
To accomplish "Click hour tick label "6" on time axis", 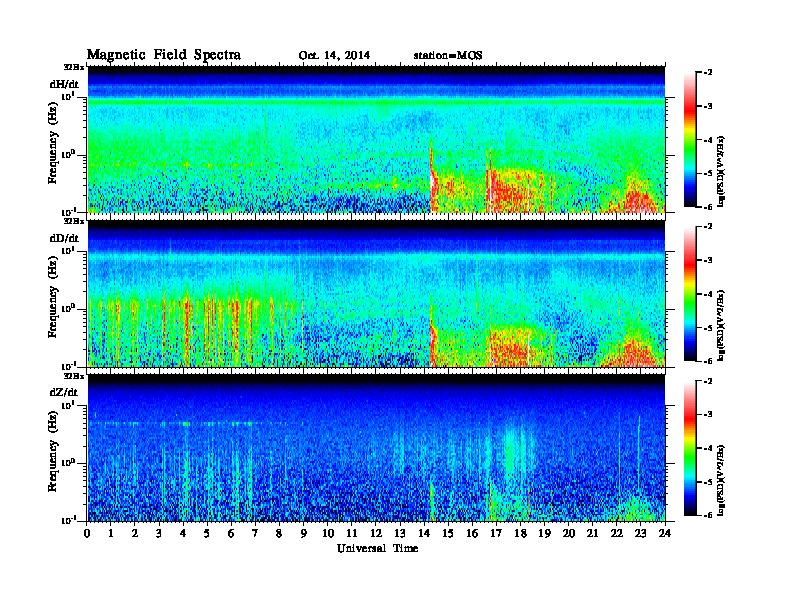I will coord(231,534).
